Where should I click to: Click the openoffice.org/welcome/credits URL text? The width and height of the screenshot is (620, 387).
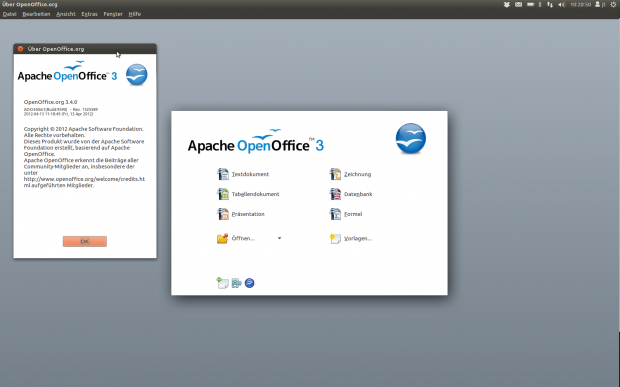[x=84, y=179]
